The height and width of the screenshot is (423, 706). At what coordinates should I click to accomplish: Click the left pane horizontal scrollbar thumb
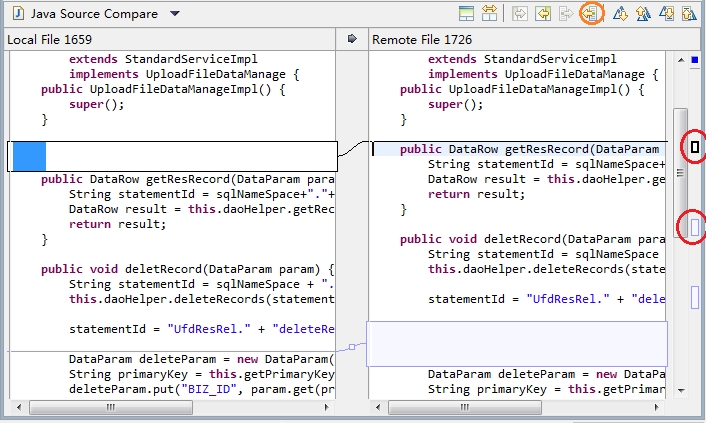coord(111,407)
